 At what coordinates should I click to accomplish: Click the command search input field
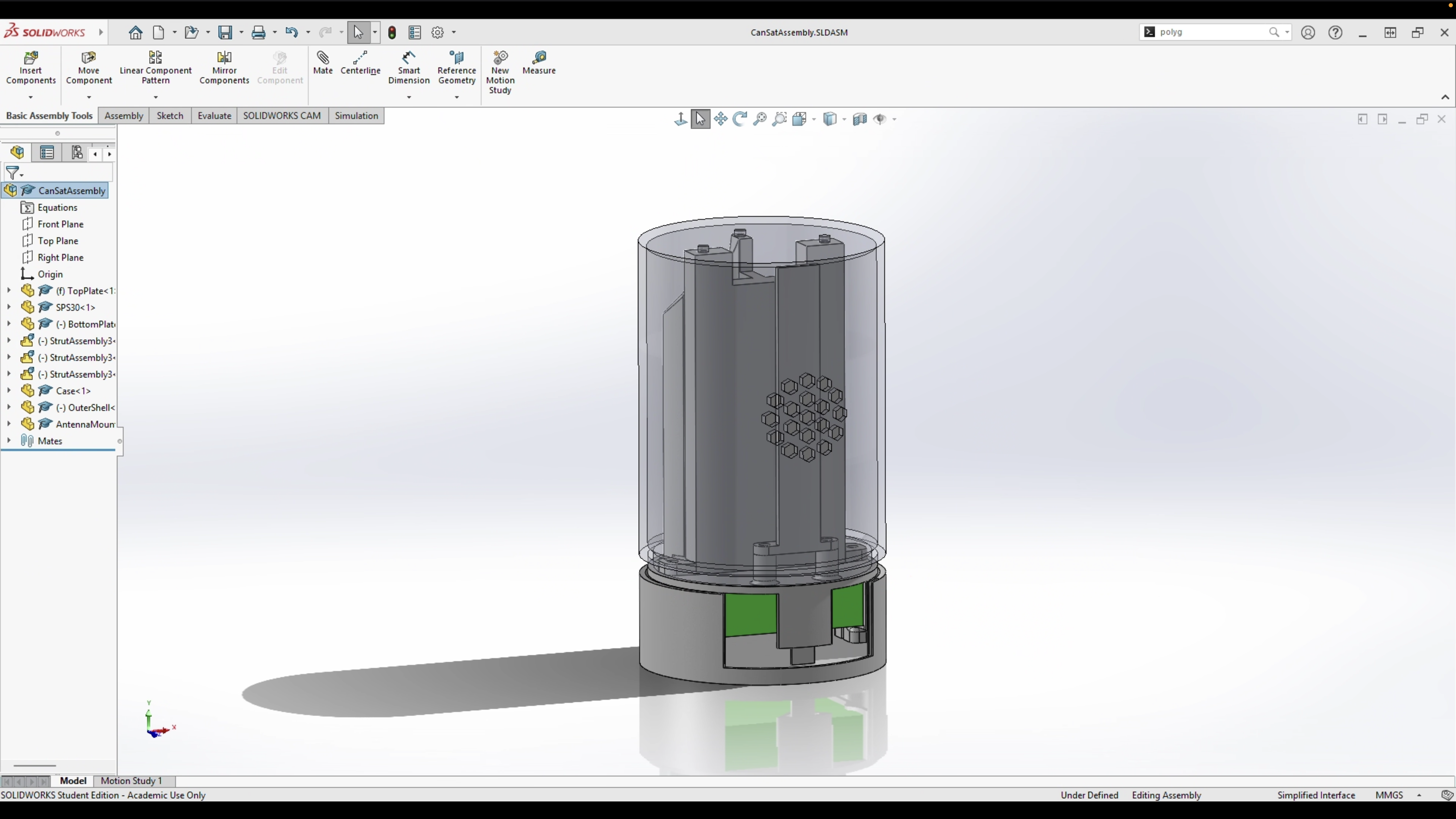tap(1210, 32)
